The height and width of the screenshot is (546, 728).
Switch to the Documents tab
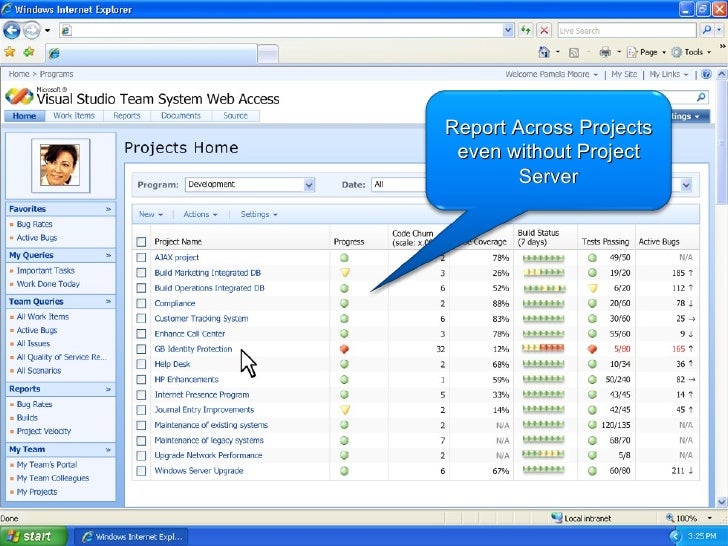point(181,116)
